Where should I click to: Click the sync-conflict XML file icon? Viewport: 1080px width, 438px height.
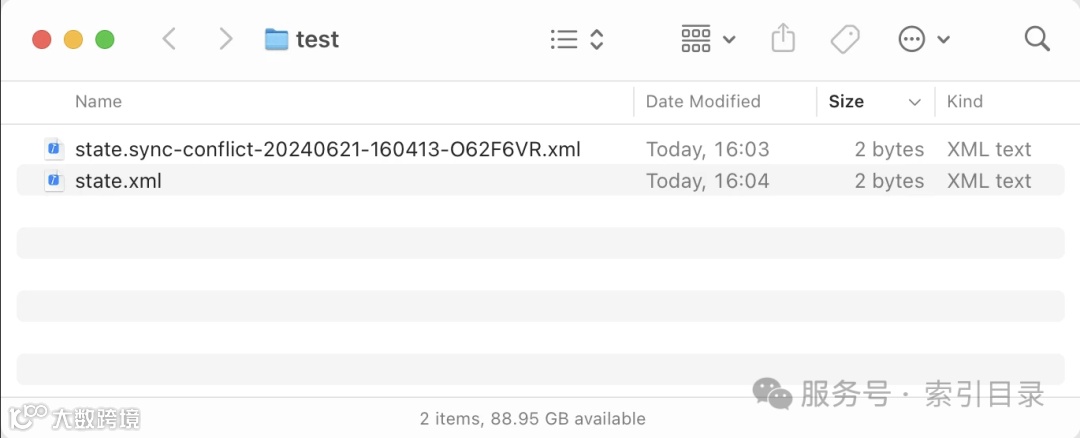tap(54, 150)
